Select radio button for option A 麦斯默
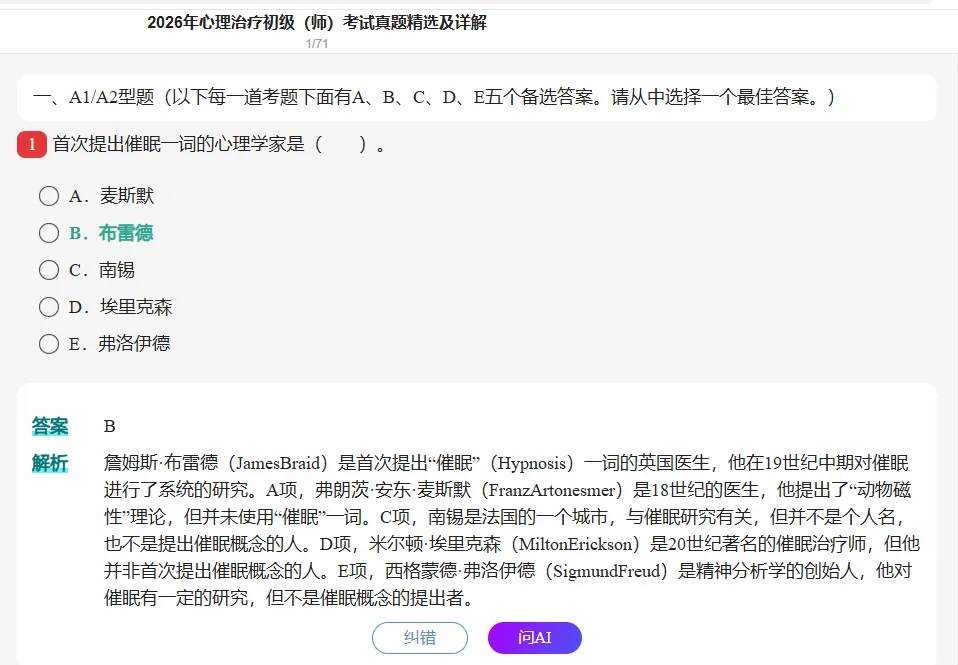The height and width of the screenshot is (665, 958). [49, 196]
